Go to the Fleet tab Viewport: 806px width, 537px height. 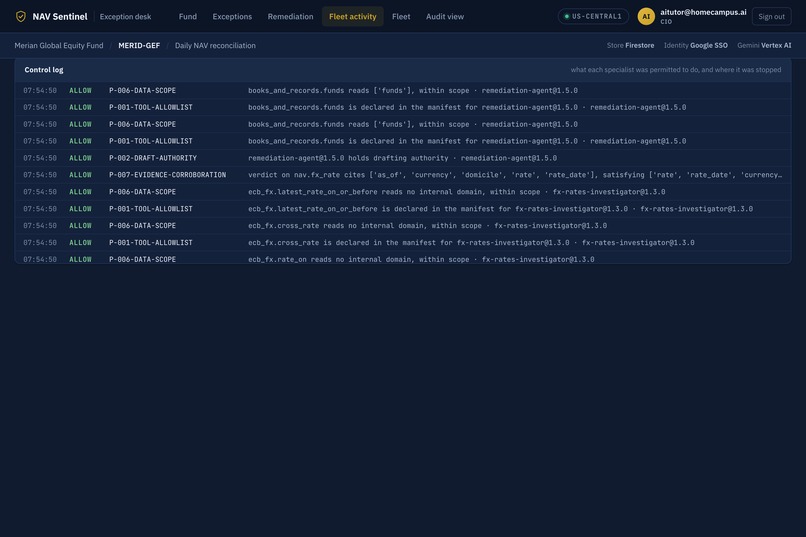401,16
